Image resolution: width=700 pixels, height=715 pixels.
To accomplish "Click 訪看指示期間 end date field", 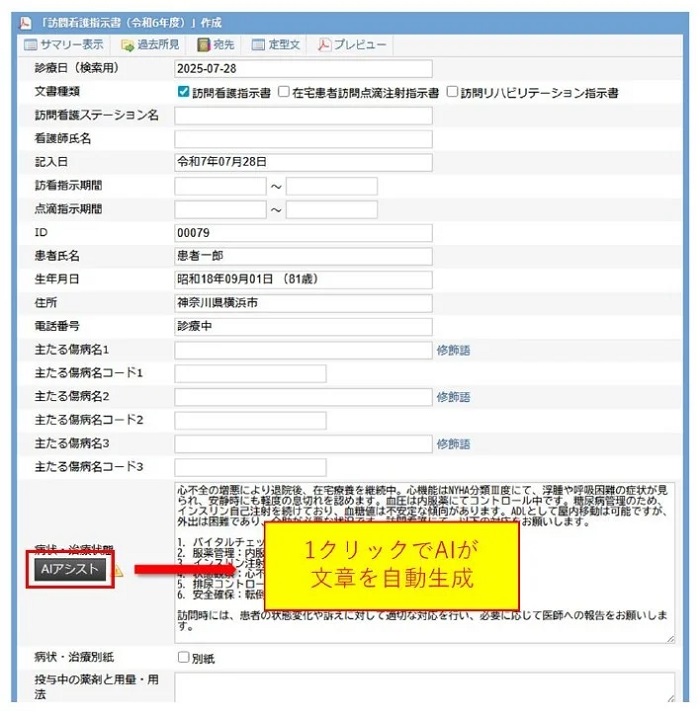I will pyautogui.click(x=332, y=187).
